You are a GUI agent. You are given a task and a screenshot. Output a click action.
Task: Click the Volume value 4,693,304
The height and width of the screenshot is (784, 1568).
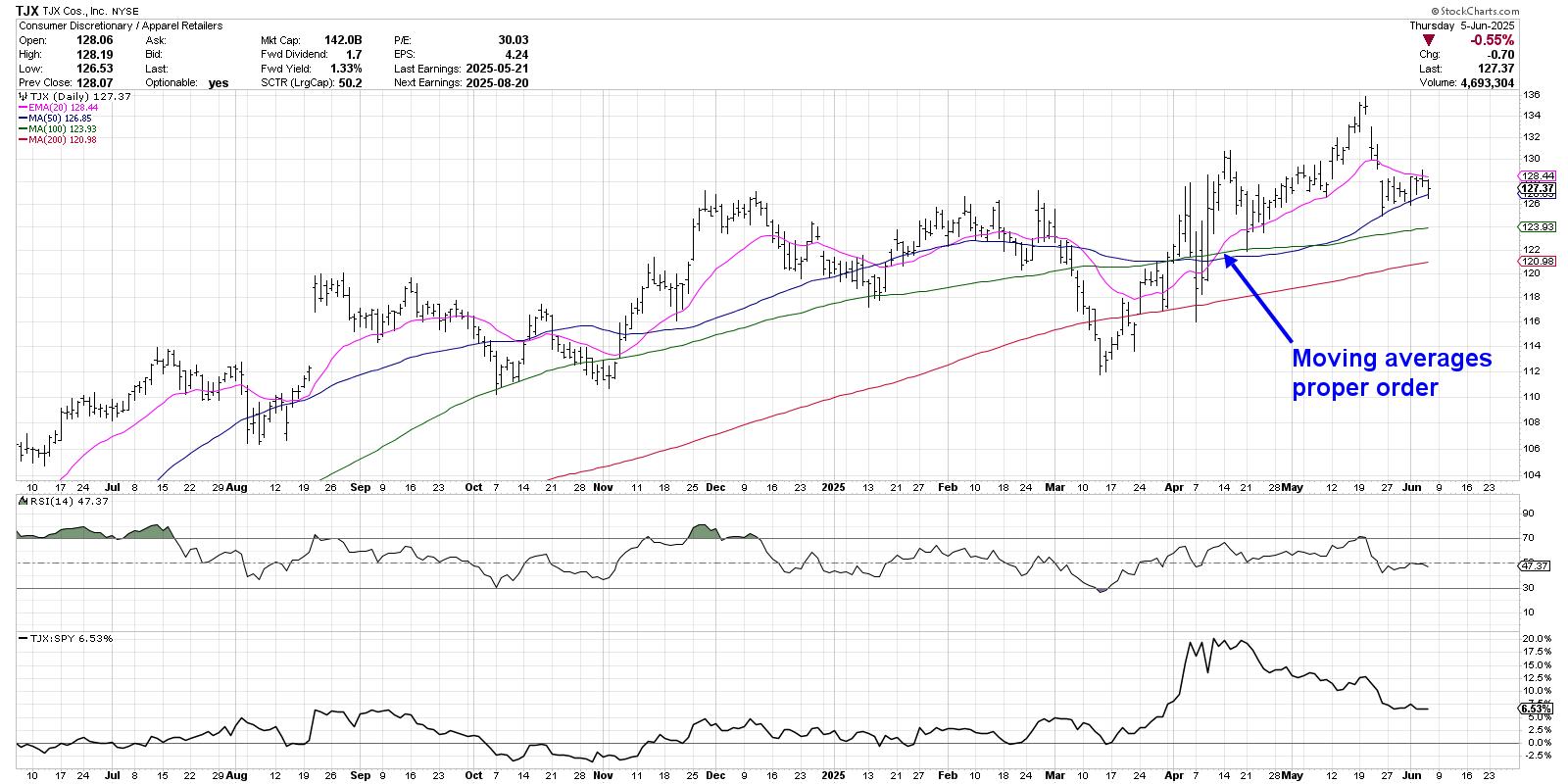pos(1487,83)
